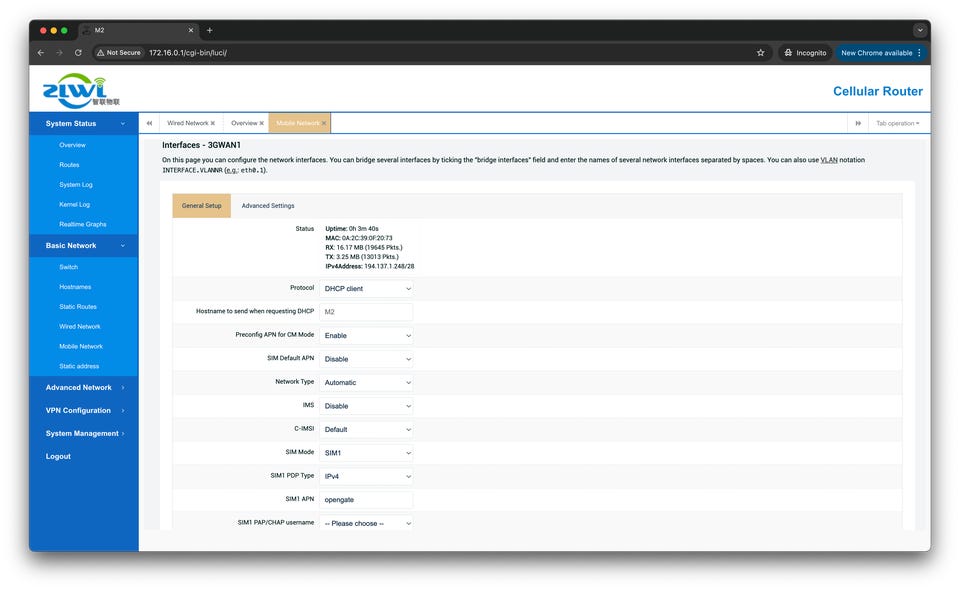Click Logout in the sidebar
This screenshot has width=960, height=590.
tap(58, 457)
